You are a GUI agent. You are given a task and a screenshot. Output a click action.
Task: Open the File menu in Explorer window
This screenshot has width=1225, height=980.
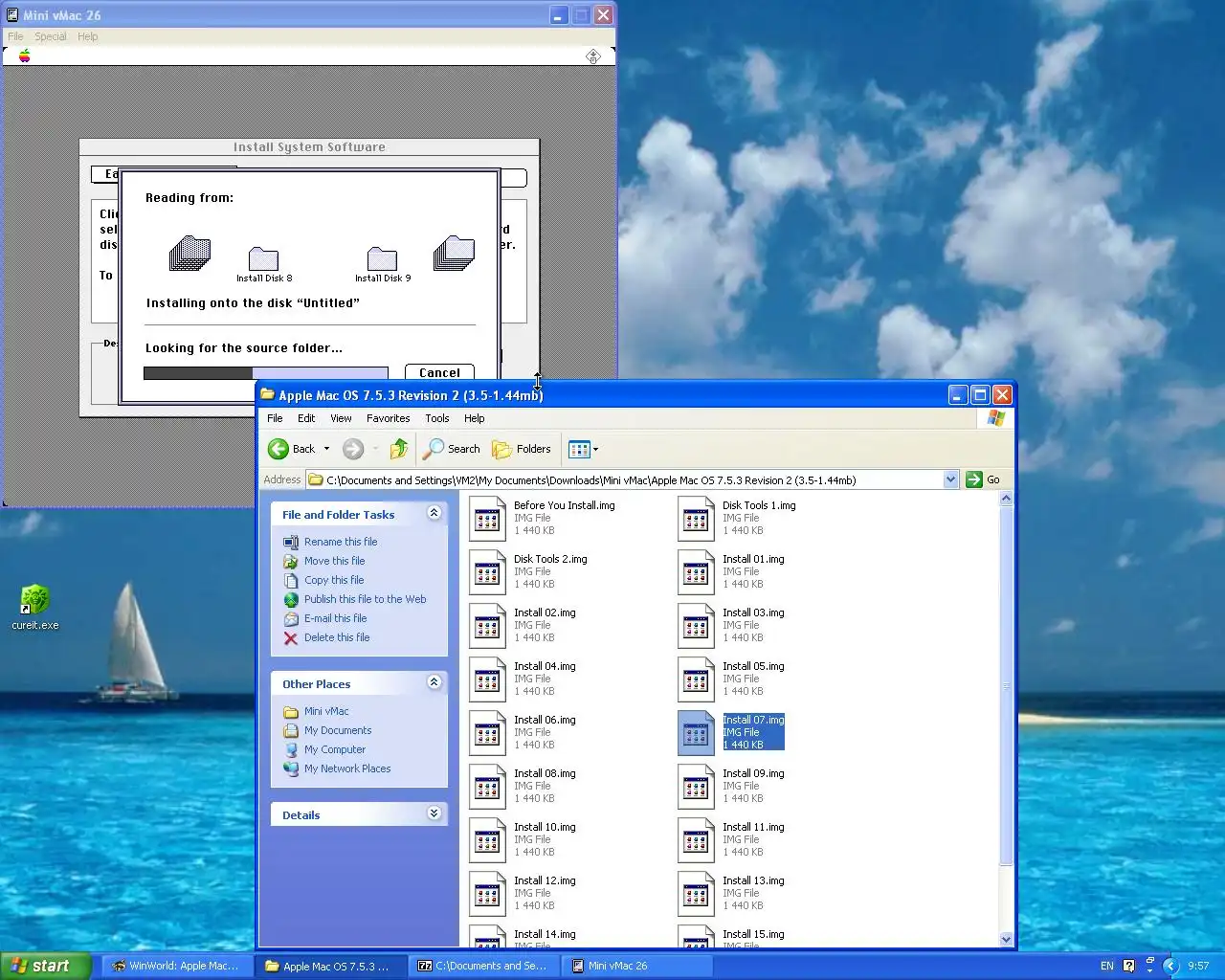pos(275,418)
